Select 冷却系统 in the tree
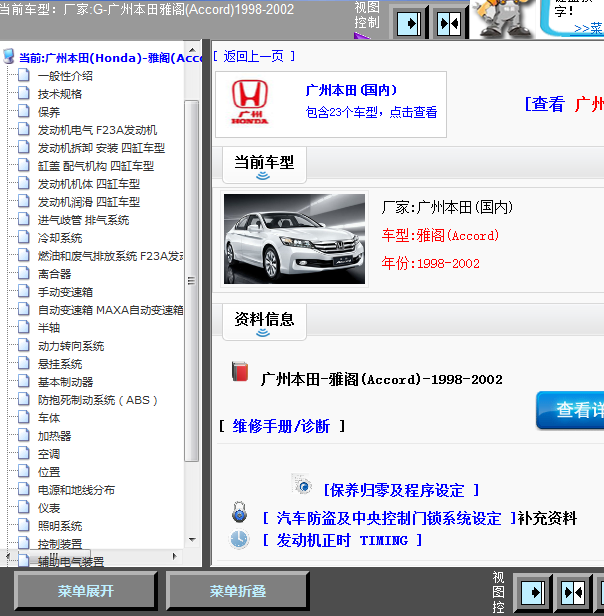604x616 pixels. (x=60, y=238)
